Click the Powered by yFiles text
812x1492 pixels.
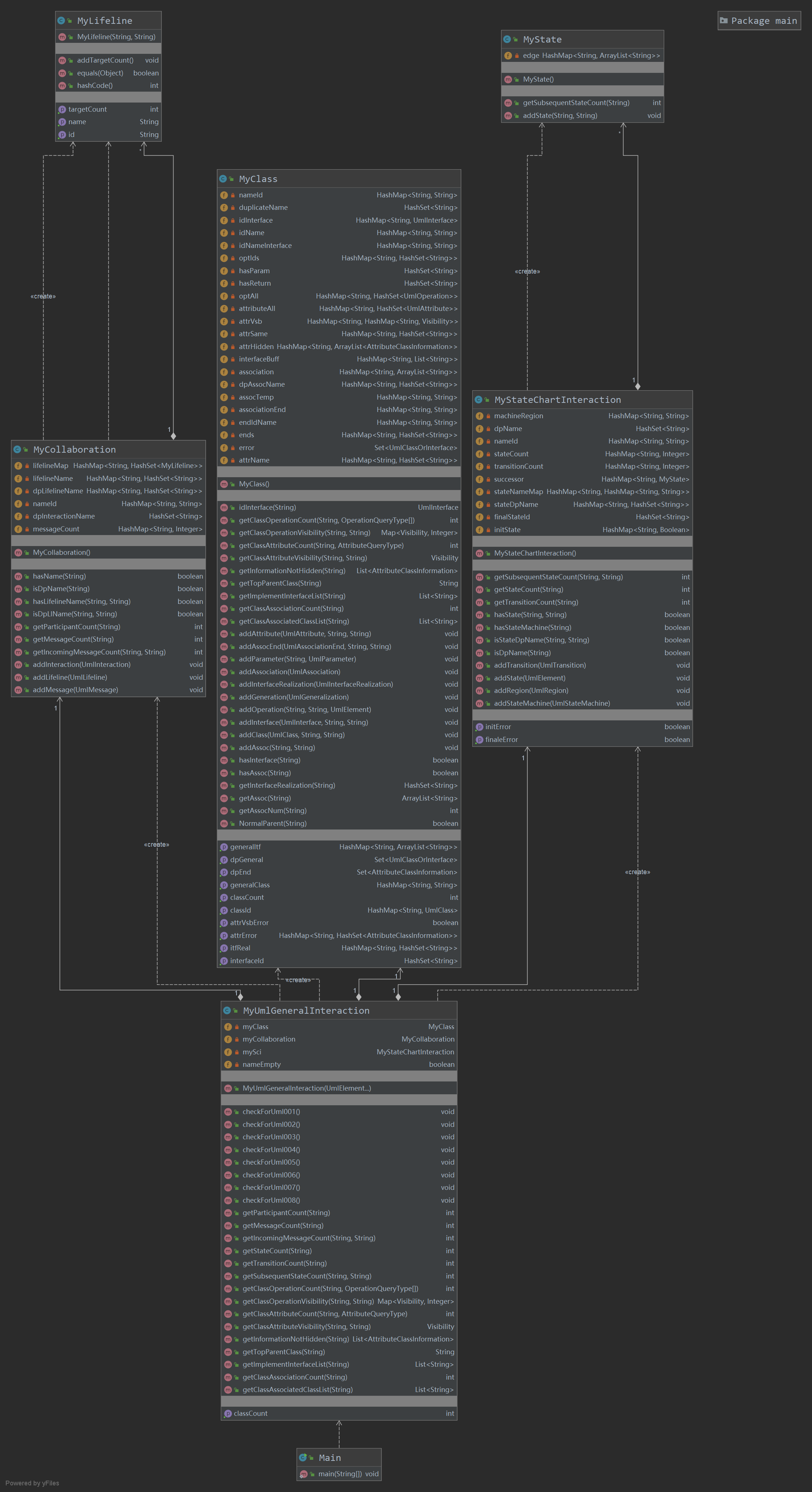pyautogui.click(x=33, y=1483)
